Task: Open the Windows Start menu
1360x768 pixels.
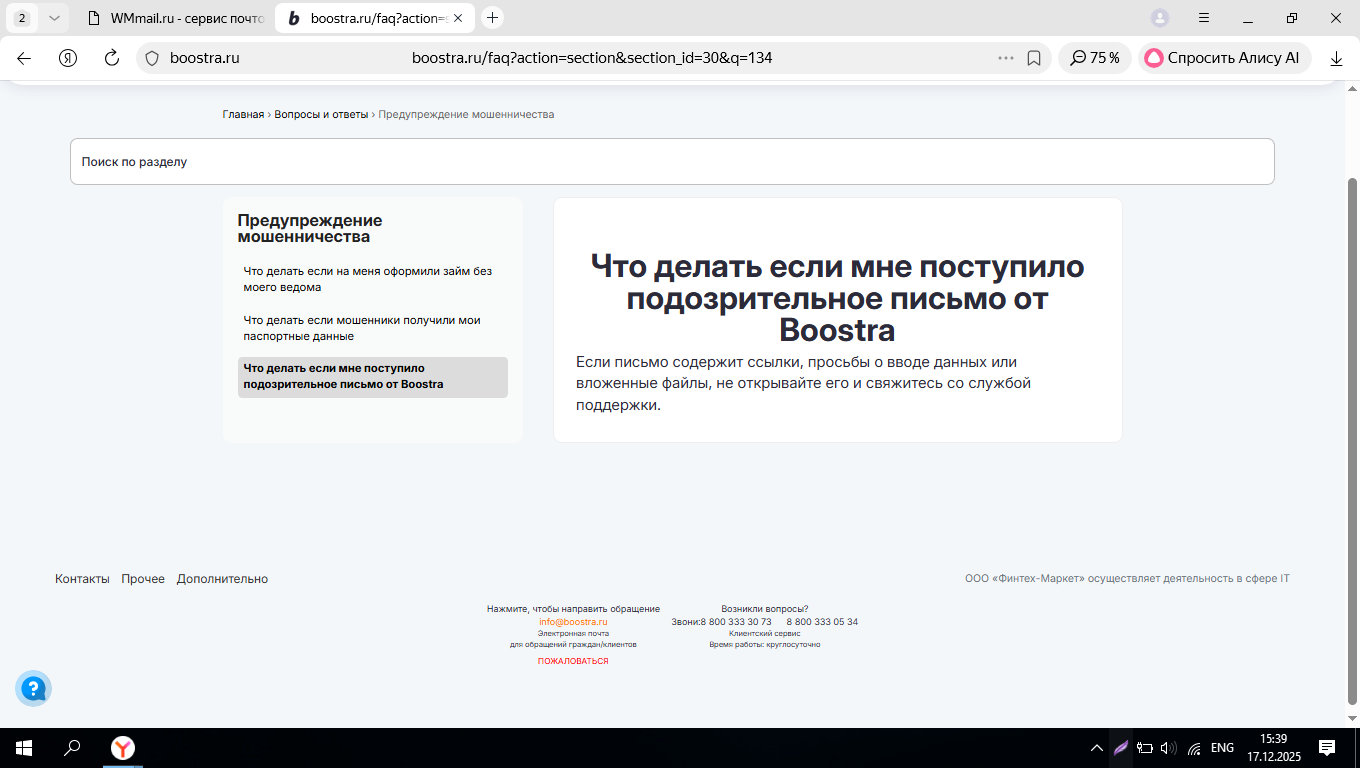Action: pos(23,747)
